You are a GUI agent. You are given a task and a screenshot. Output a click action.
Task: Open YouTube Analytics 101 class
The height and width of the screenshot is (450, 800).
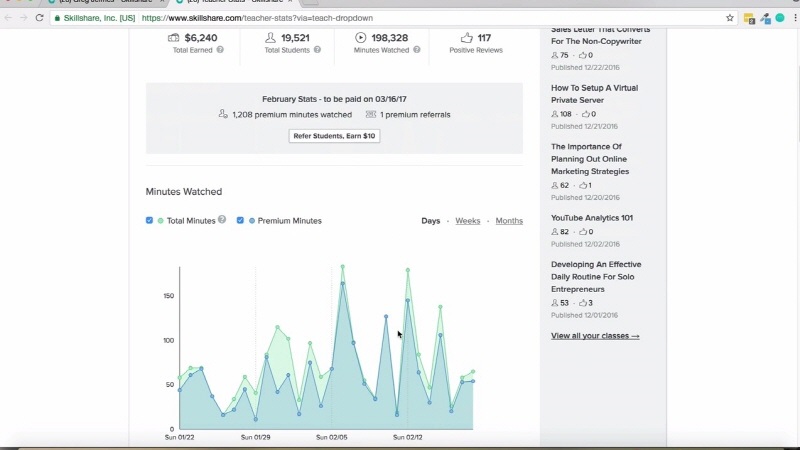[592, 218]
